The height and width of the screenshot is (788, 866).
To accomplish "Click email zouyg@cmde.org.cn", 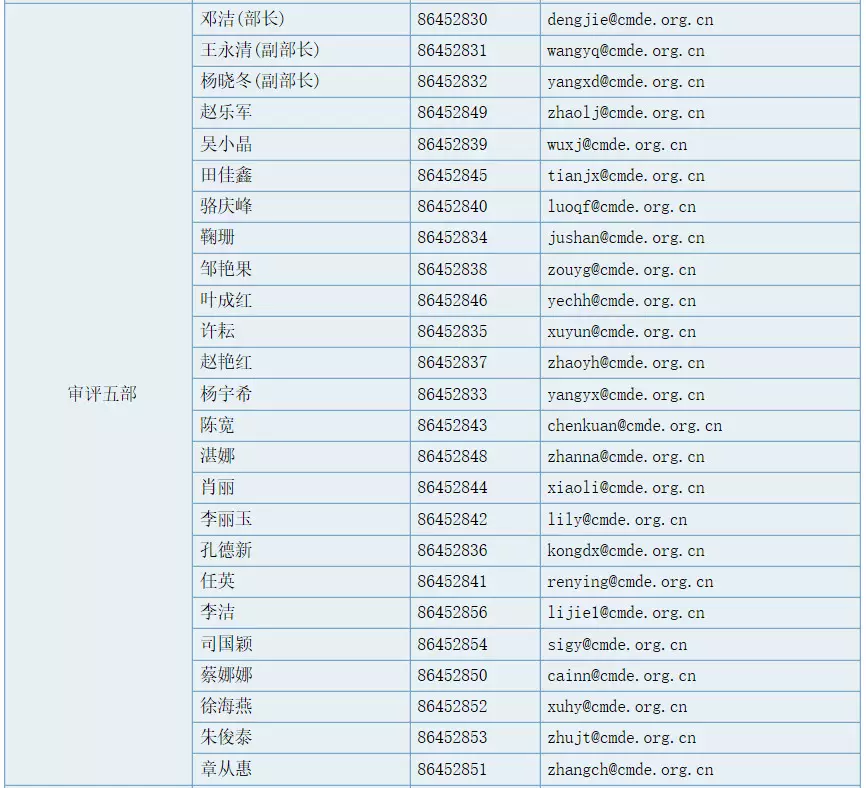I will (x=621, y=269).
